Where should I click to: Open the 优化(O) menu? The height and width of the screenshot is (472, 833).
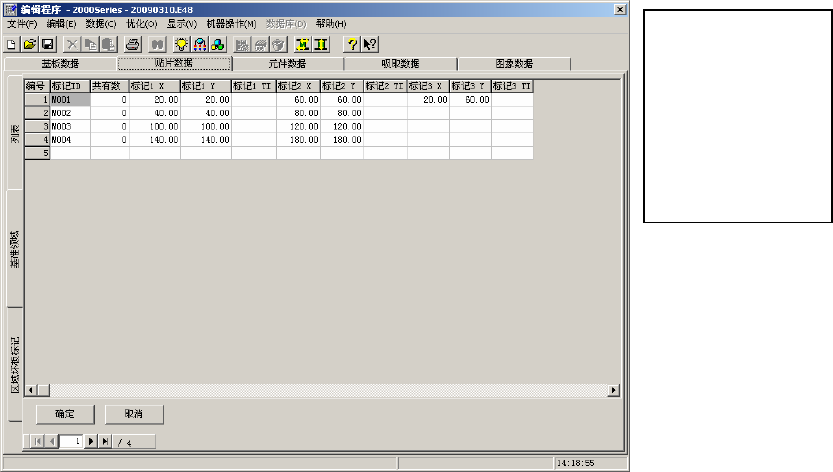click(x=141, y=23)
